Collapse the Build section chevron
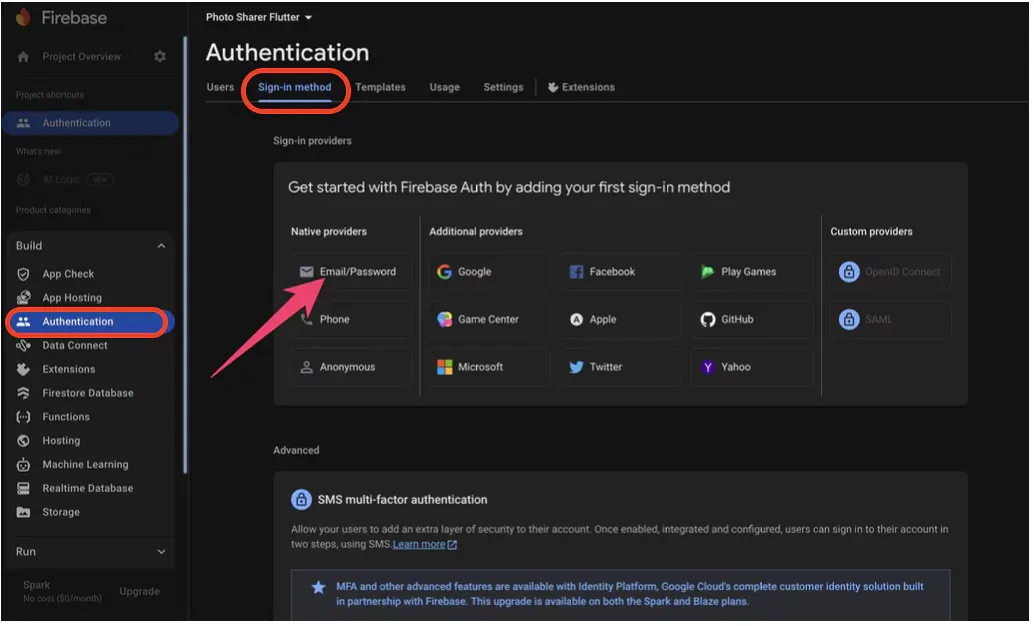 click(162, 246)
